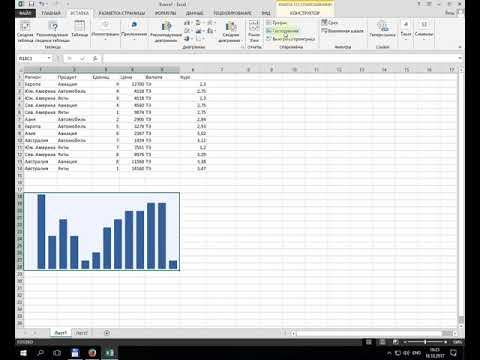The image size is (480, 360).
Task: Click inside the Name Box field
Action: [32, 58]
